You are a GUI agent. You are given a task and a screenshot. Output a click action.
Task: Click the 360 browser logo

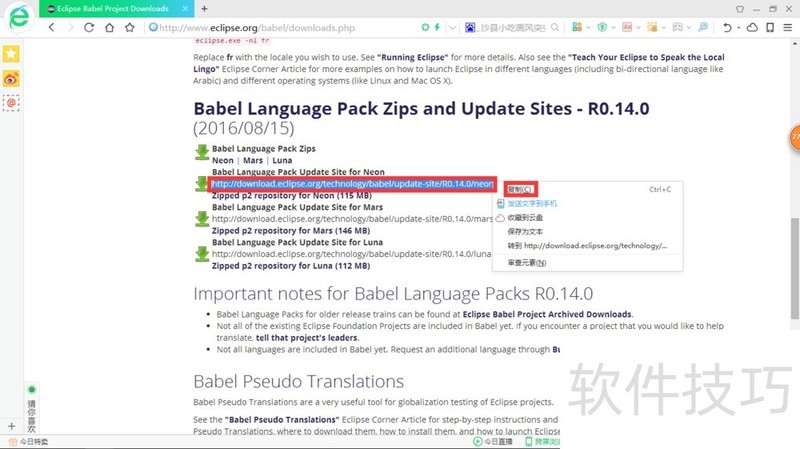(x=19, y=17)
